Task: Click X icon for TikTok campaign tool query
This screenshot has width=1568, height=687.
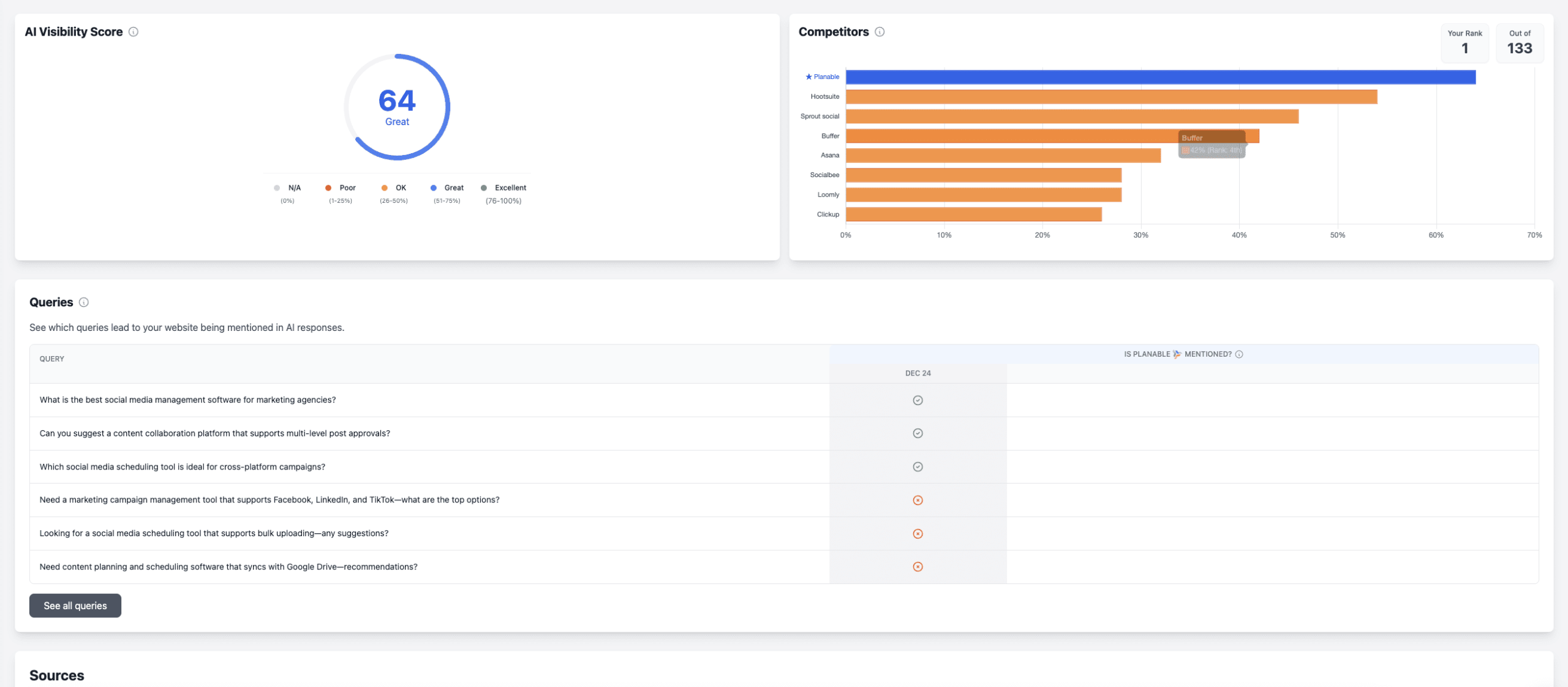Action: [918, 500]
